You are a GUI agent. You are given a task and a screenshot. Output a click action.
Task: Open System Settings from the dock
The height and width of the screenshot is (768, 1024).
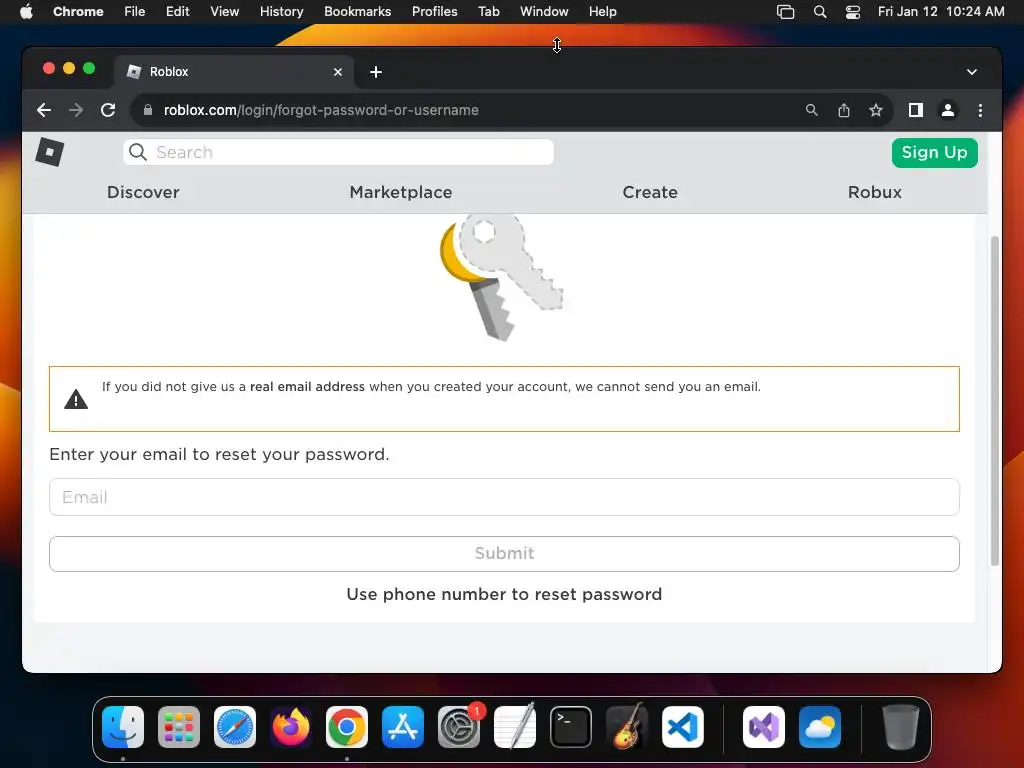point(458,727)
